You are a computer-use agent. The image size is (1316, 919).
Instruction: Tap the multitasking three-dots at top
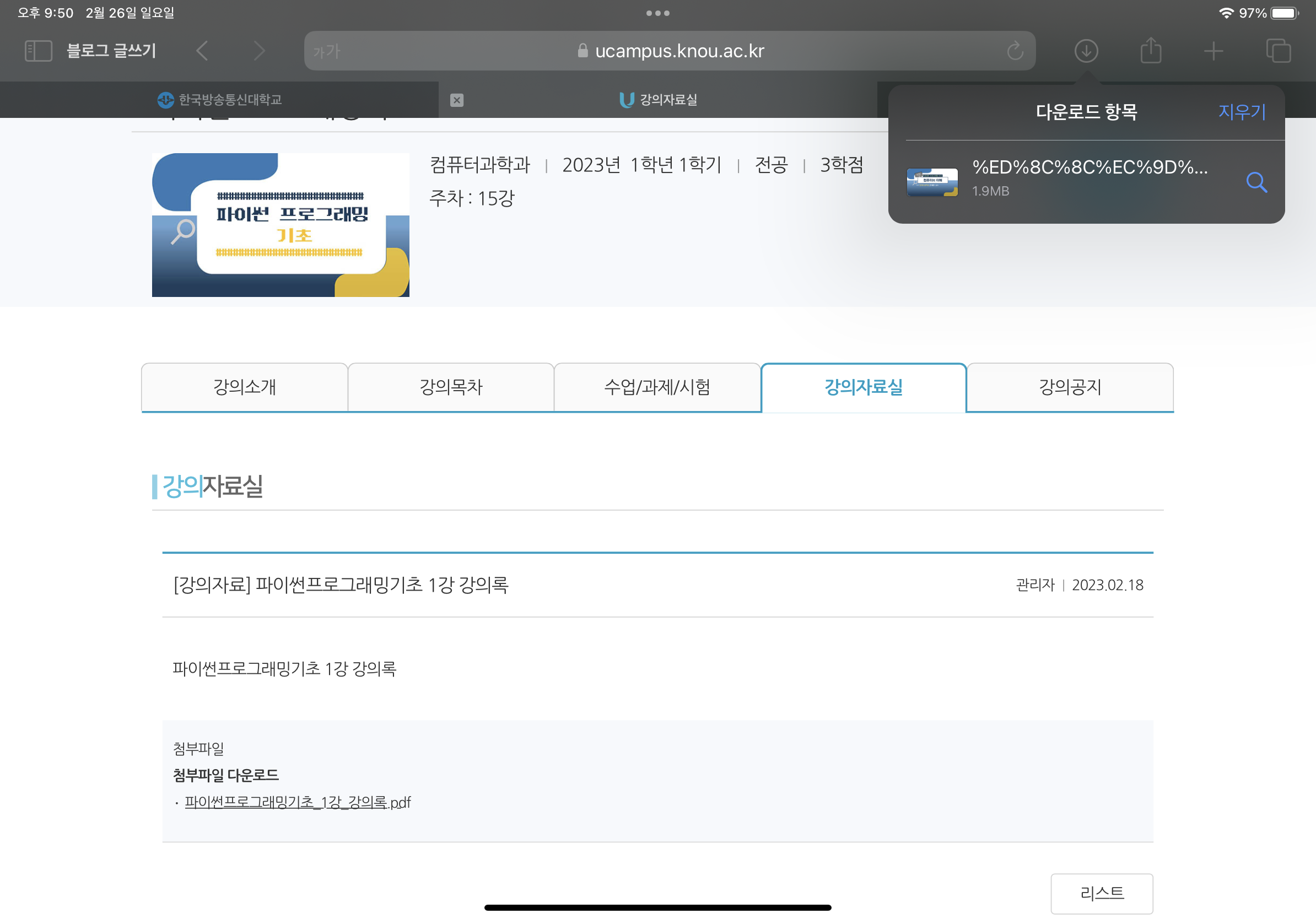click(x=657, y=13)
